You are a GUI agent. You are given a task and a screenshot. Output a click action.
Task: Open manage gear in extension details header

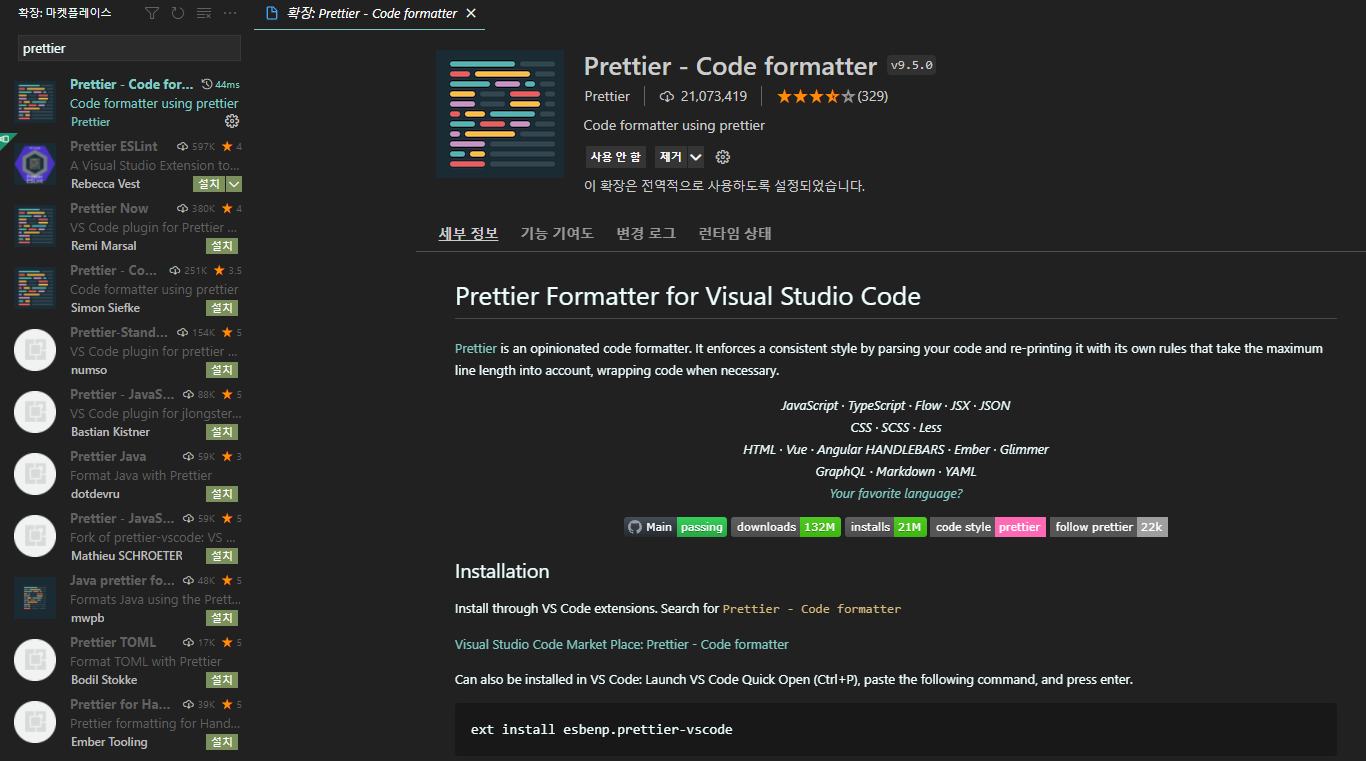coord(723,157)
